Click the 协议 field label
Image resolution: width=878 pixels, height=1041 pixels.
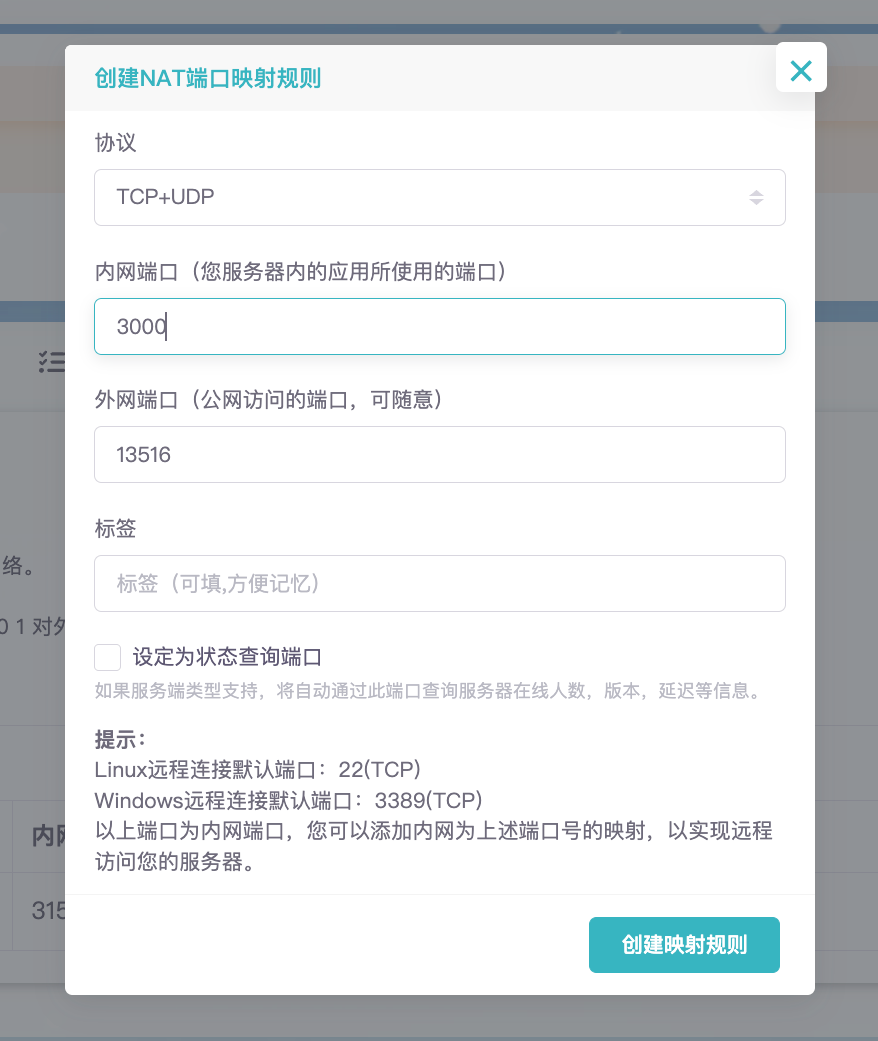point(115,143)
